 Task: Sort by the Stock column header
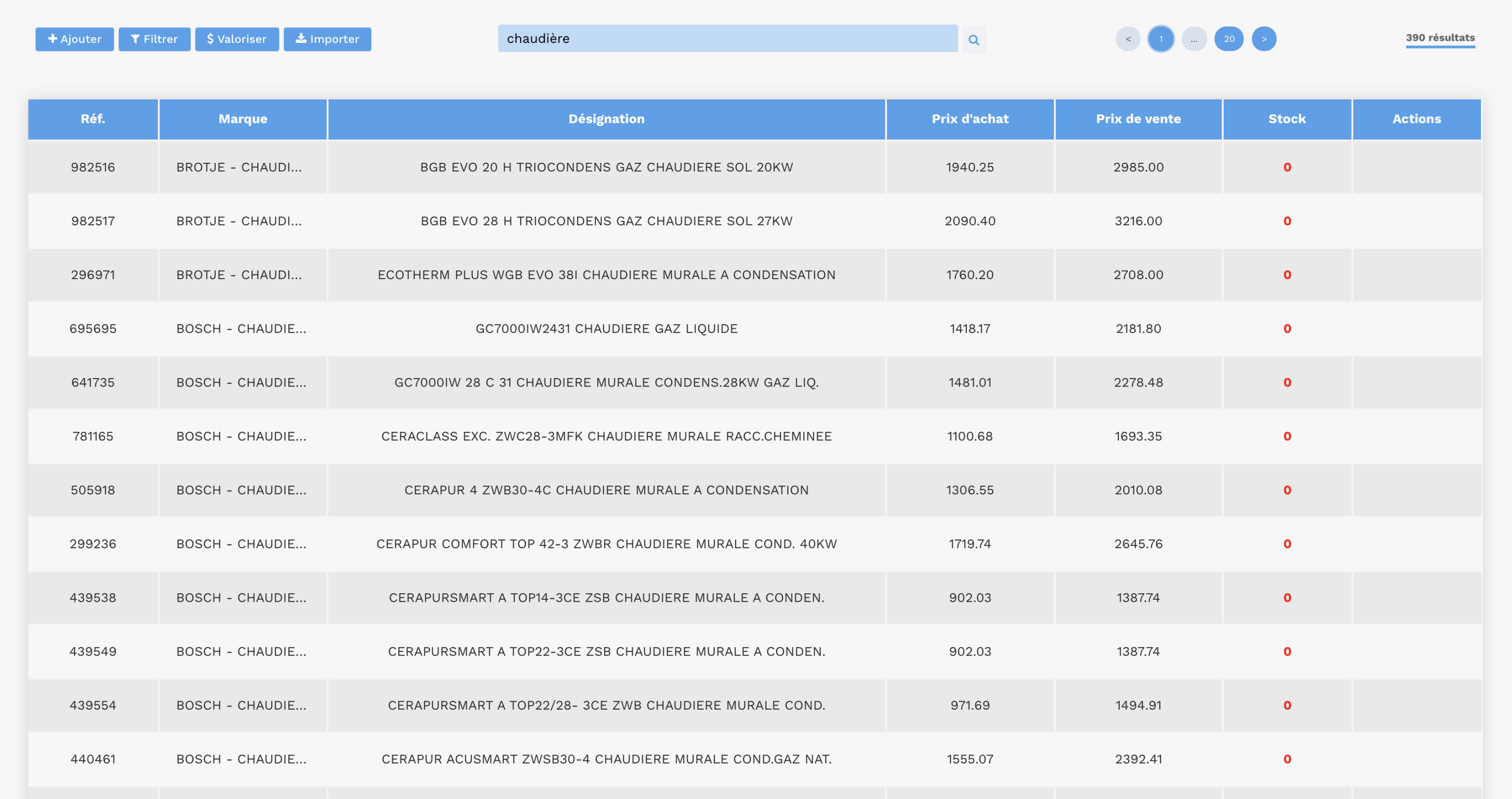coord(1287,118)
